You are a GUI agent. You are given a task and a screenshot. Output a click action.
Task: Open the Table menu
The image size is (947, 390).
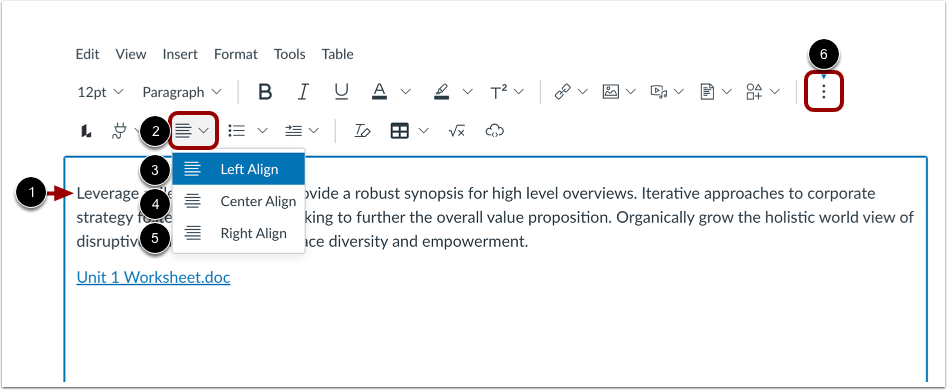tap(337, 54)
